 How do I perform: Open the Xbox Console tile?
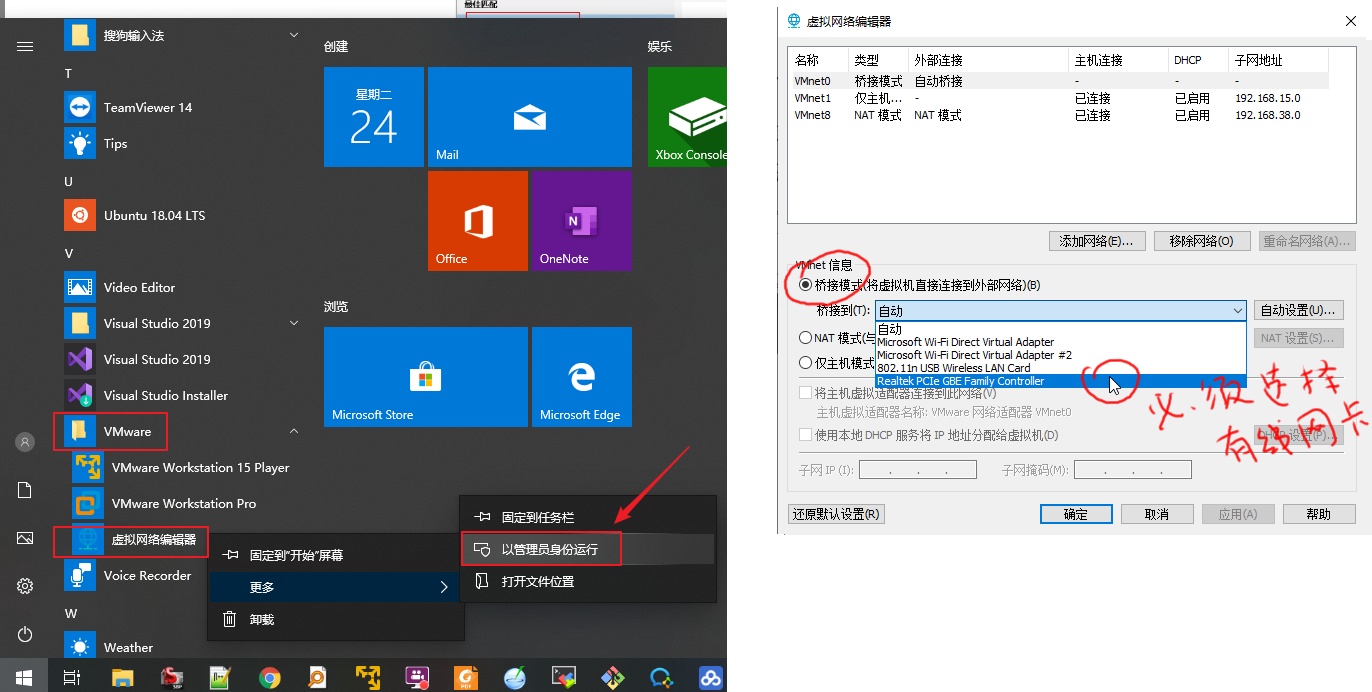point(688,117)
